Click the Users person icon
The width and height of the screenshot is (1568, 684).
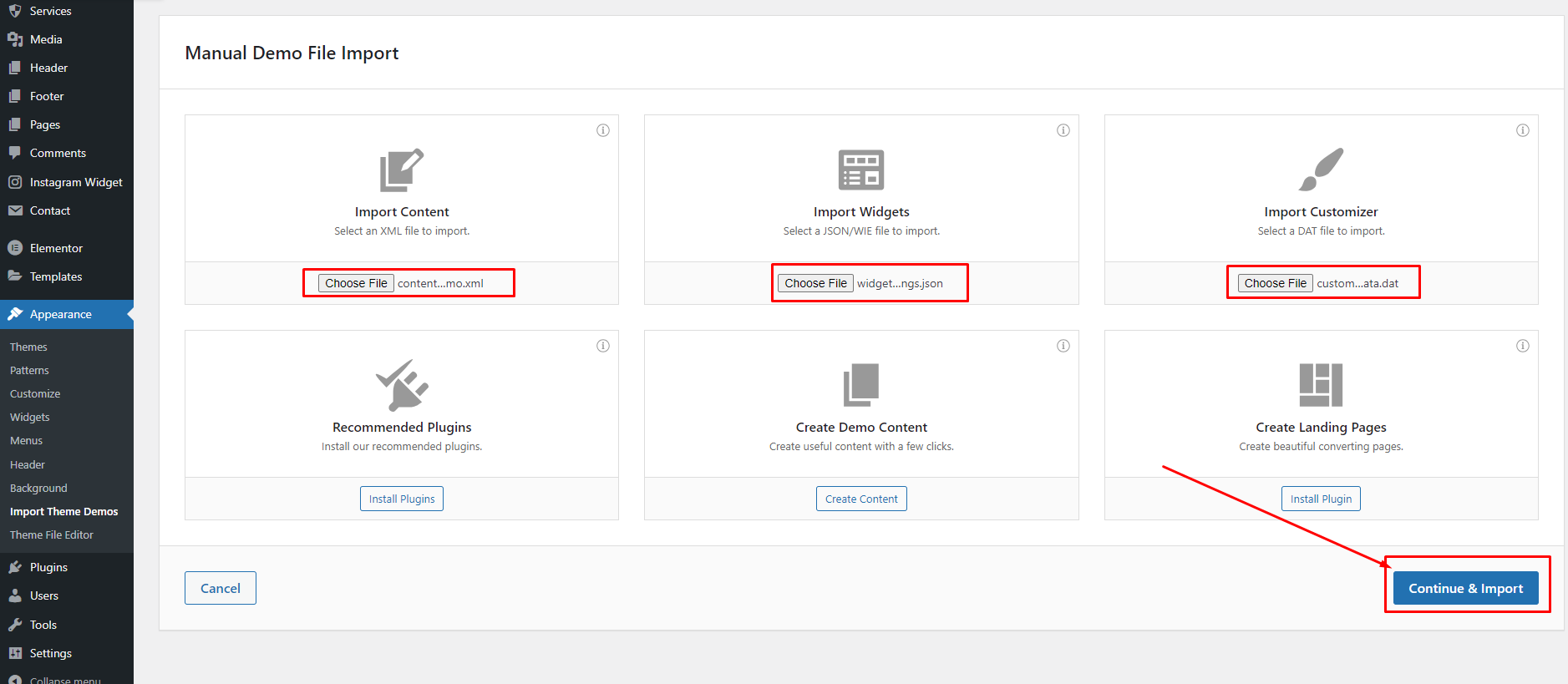[15, 595]
